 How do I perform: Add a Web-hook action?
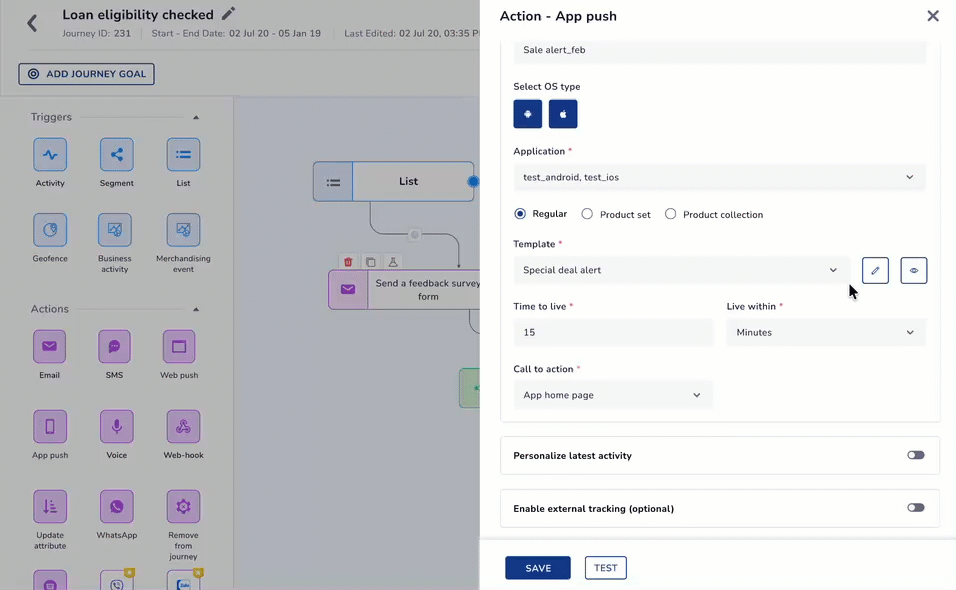183,427
